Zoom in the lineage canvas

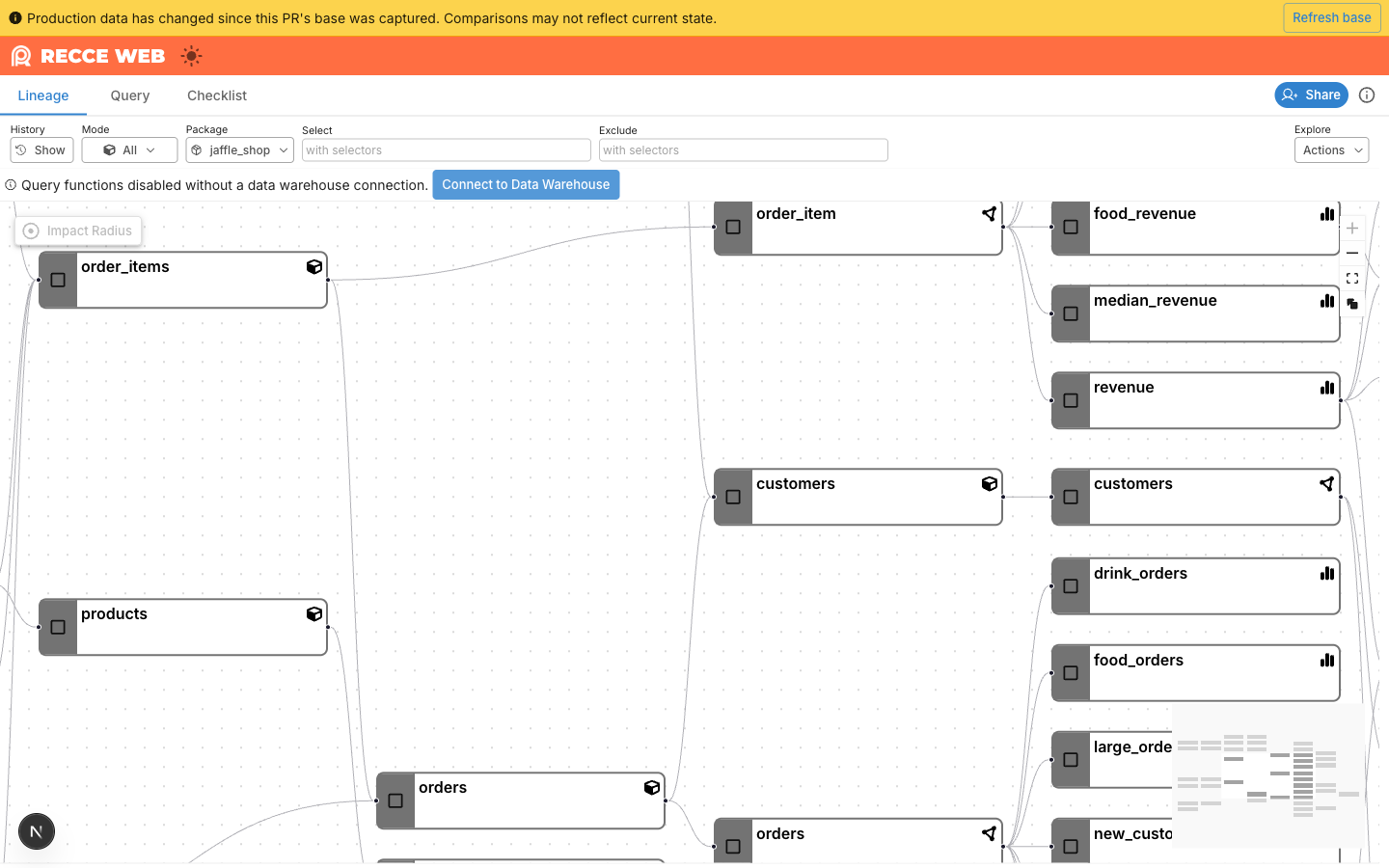(x=1352, y=229)
